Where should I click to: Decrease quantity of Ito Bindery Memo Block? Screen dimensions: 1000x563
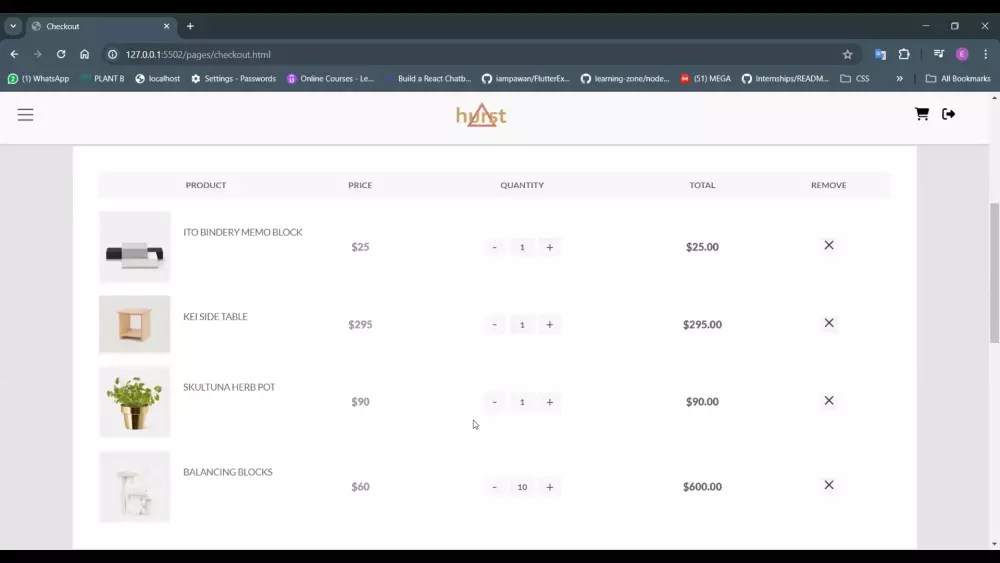tap(494, 247)
